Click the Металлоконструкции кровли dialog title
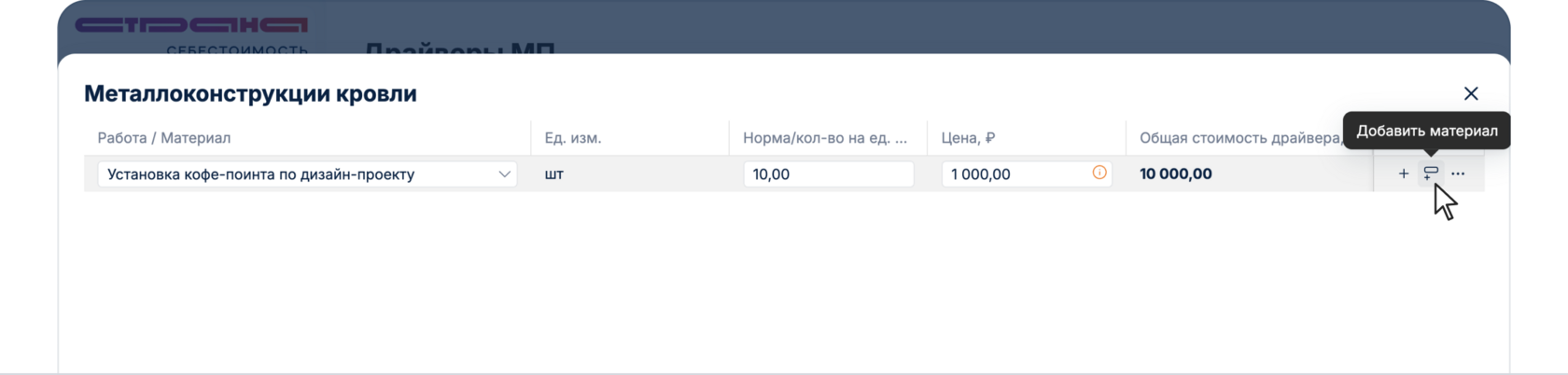The width and height of the screenshot is (1568, 375). tap(250, 93)
